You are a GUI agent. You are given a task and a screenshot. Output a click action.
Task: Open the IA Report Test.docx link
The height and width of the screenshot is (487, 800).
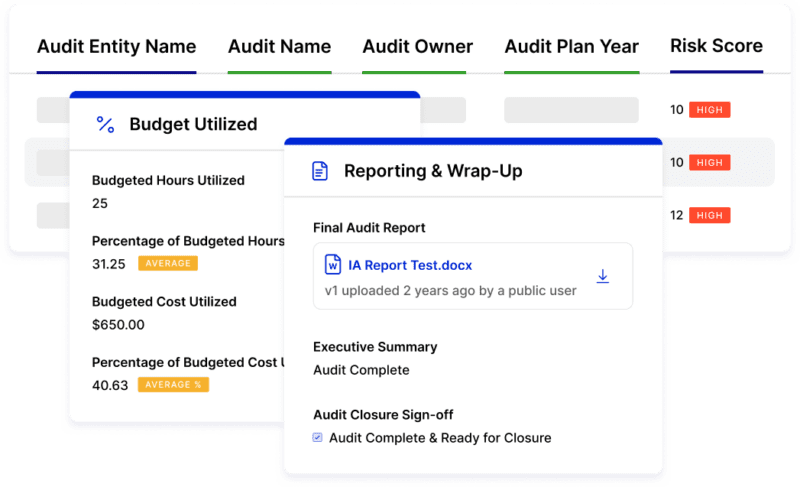[410, 265]
